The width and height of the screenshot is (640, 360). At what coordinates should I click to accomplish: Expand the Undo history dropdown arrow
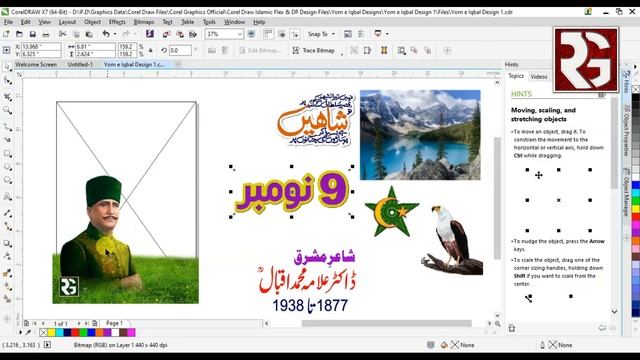coord(115,34)
